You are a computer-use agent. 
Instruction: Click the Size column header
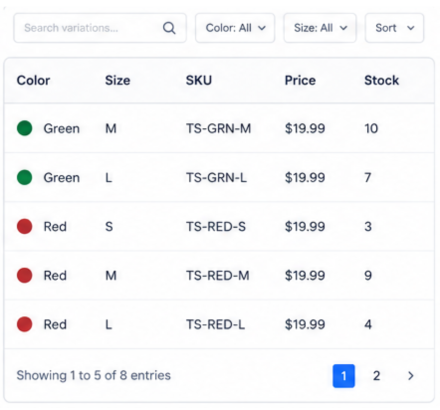point(117,80)
